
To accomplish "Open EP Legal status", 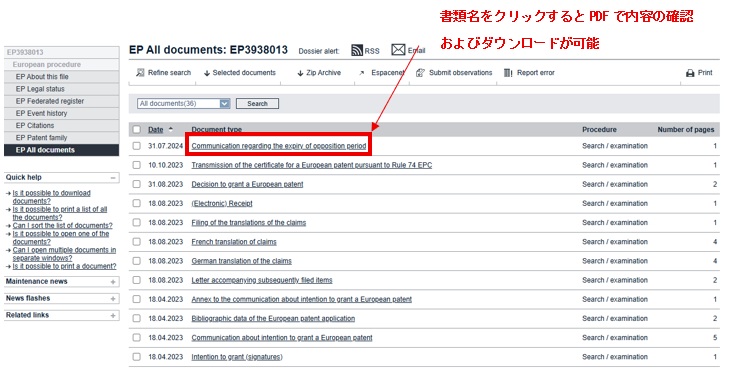I will pos(61,89).
